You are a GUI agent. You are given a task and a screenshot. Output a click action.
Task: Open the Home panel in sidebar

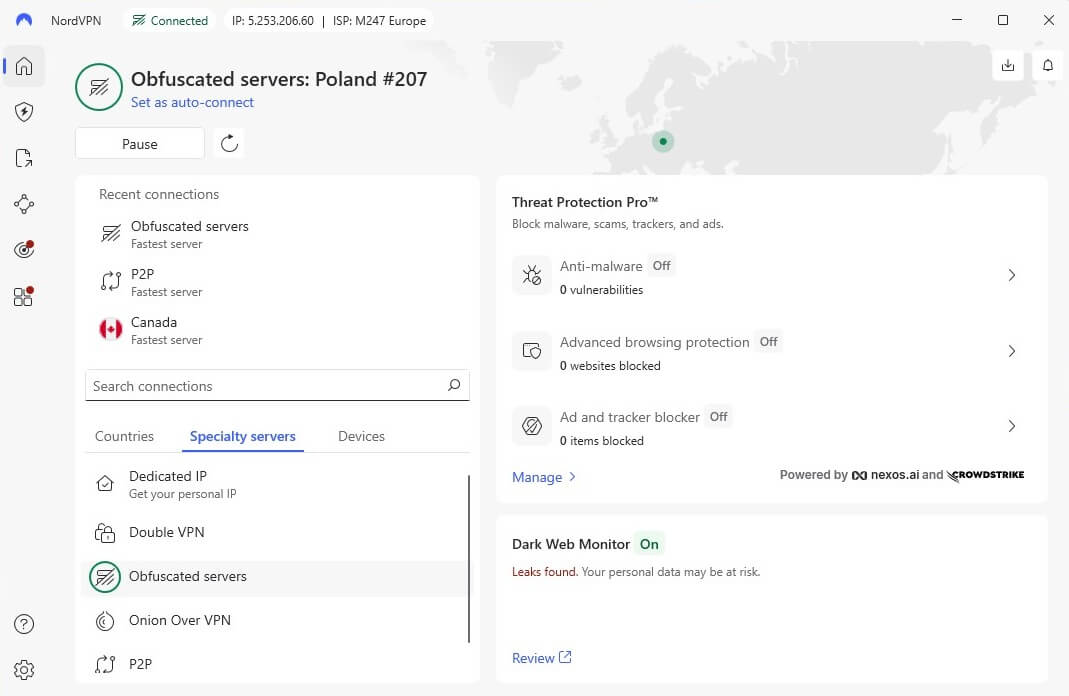[x=23, y=66]
